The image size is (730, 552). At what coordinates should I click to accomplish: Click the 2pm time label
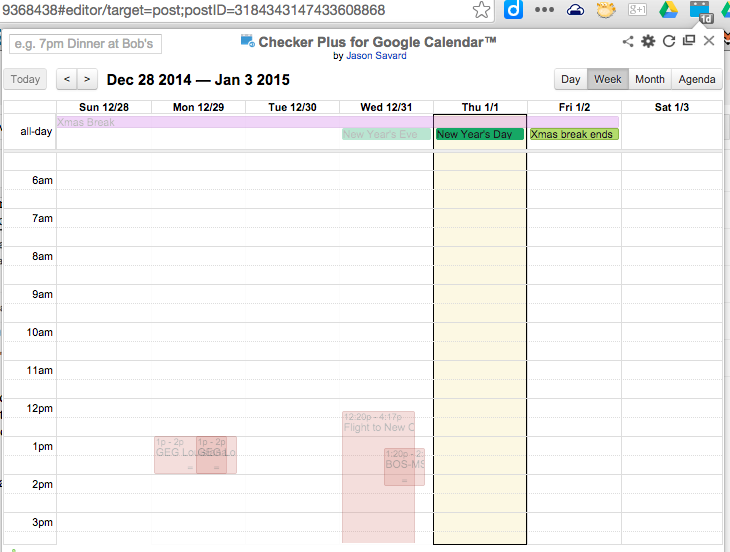(42, 484)
